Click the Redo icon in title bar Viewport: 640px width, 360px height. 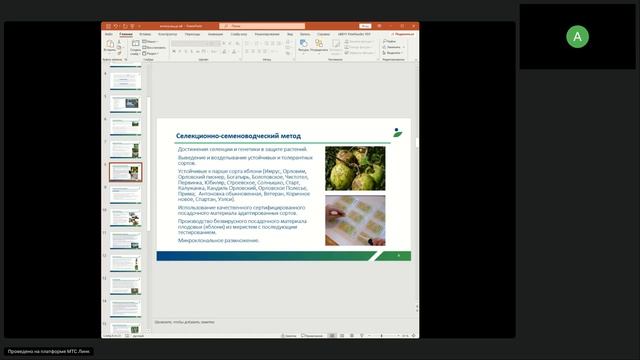coord(125,26)
